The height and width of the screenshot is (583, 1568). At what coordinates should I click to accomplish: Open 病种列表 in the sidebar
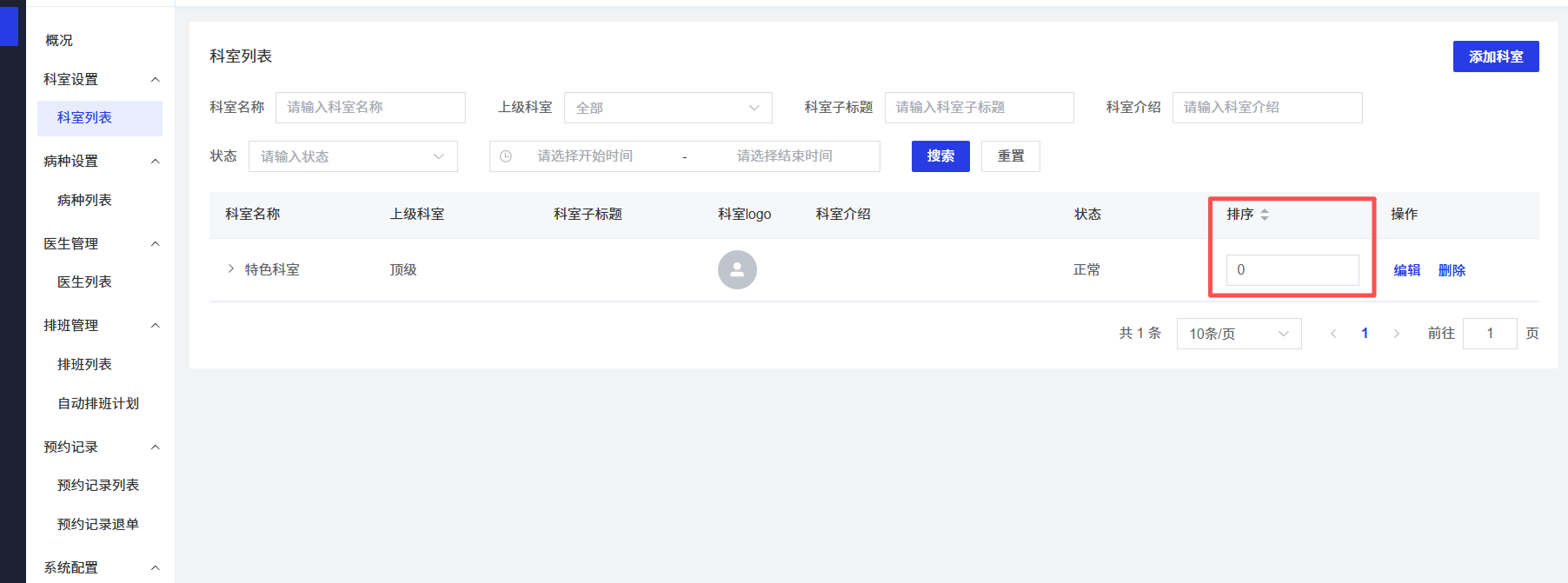coord(84,201)
